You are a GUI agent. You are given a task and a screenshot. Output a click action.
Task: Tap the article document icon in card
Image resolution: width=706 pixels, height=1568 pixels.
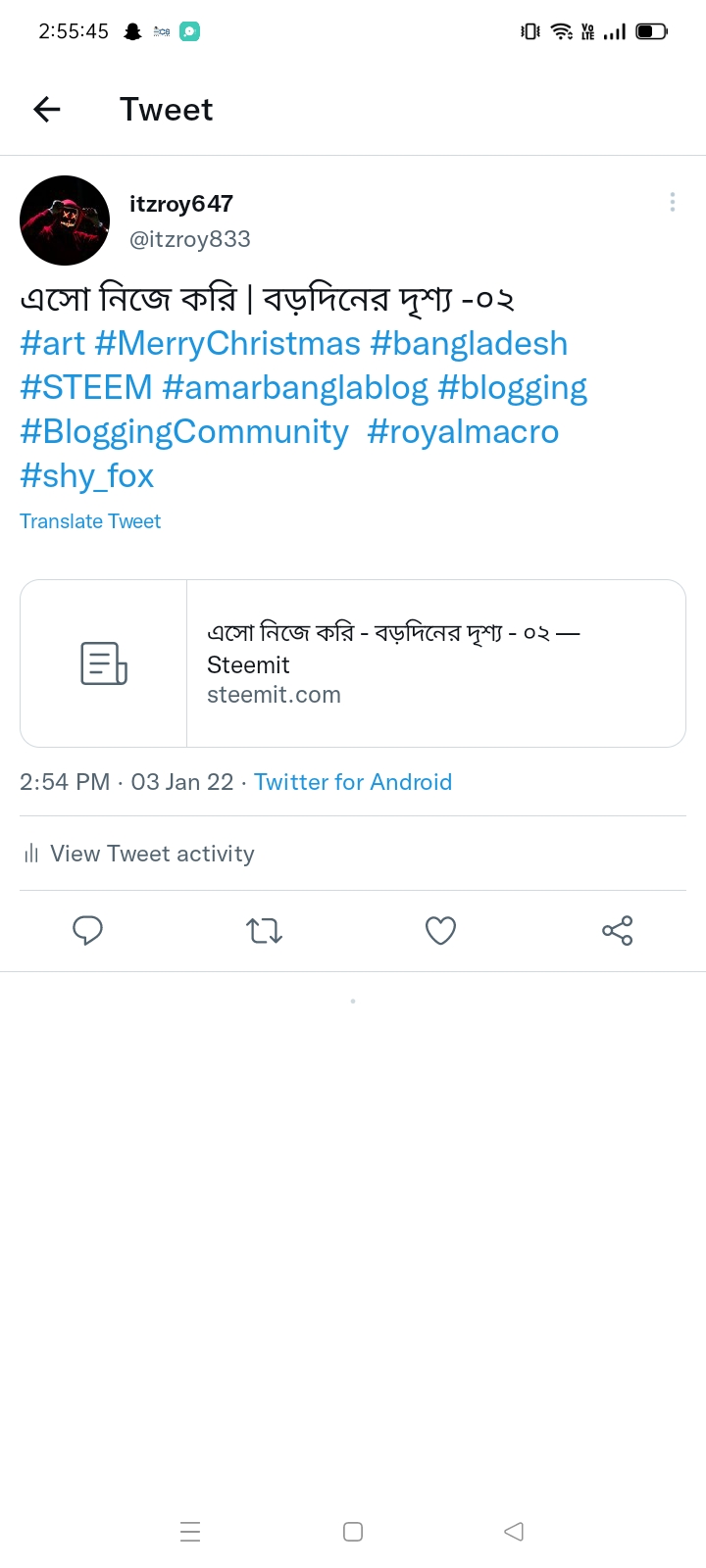click(103, 663)
